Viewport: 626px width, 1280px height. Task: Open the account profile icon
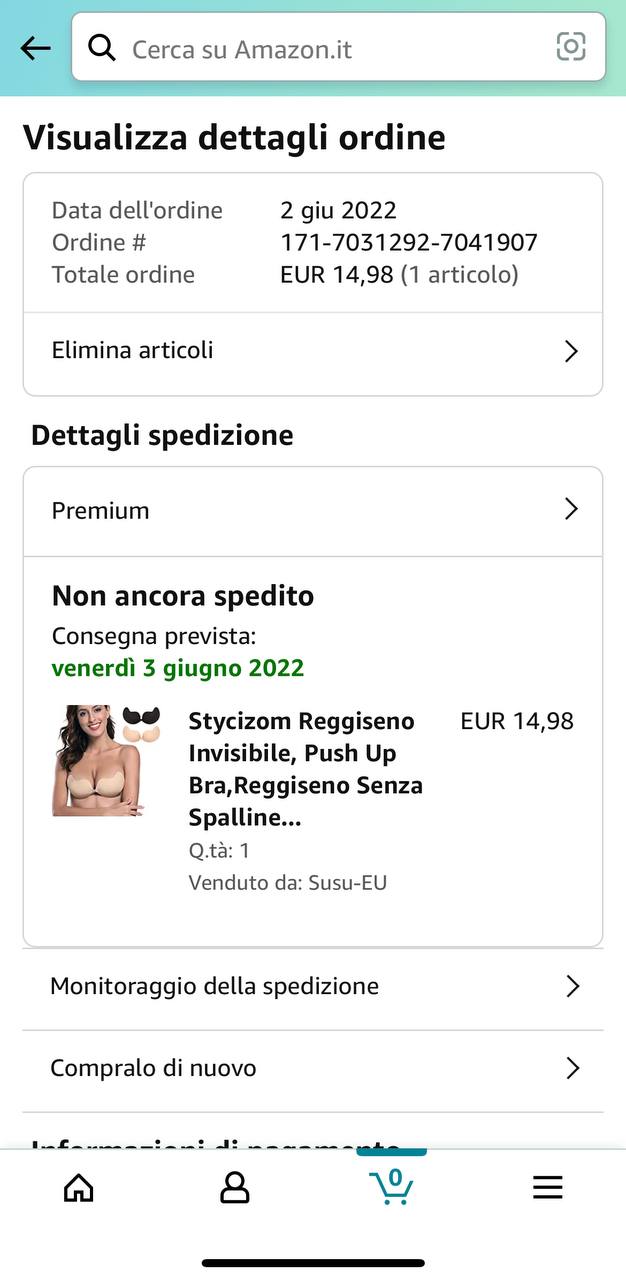coord(234,1187)
